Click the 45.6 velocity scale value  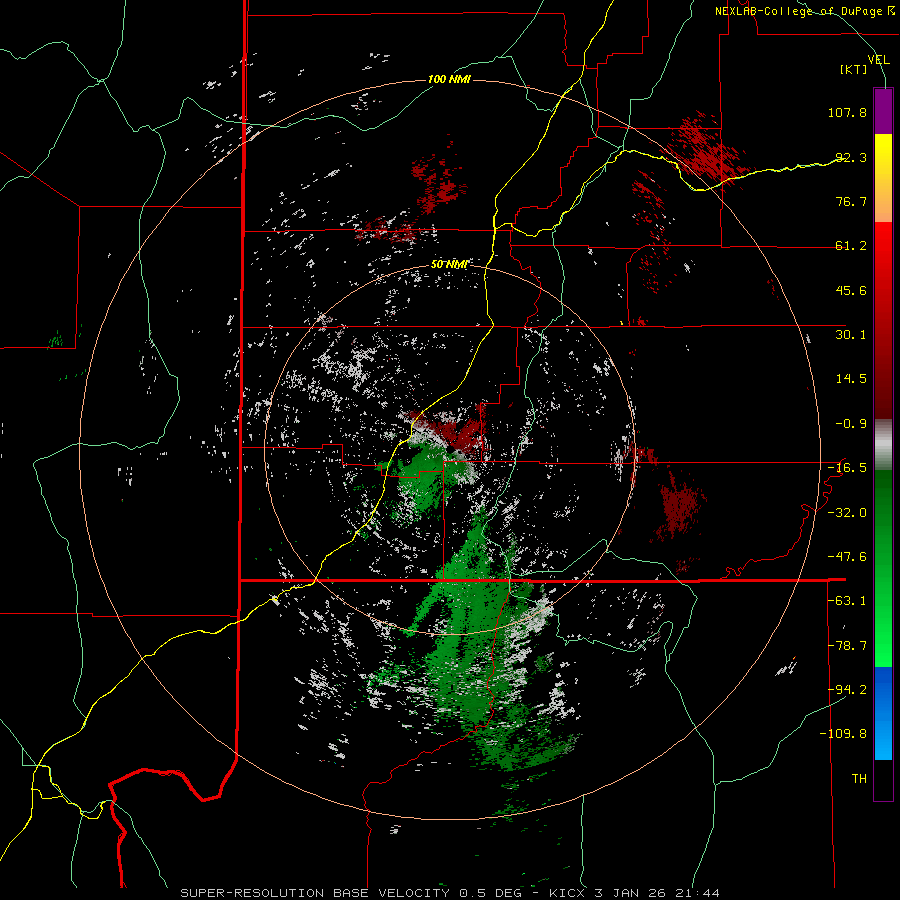pyautogui.click(x=851, y=290)
